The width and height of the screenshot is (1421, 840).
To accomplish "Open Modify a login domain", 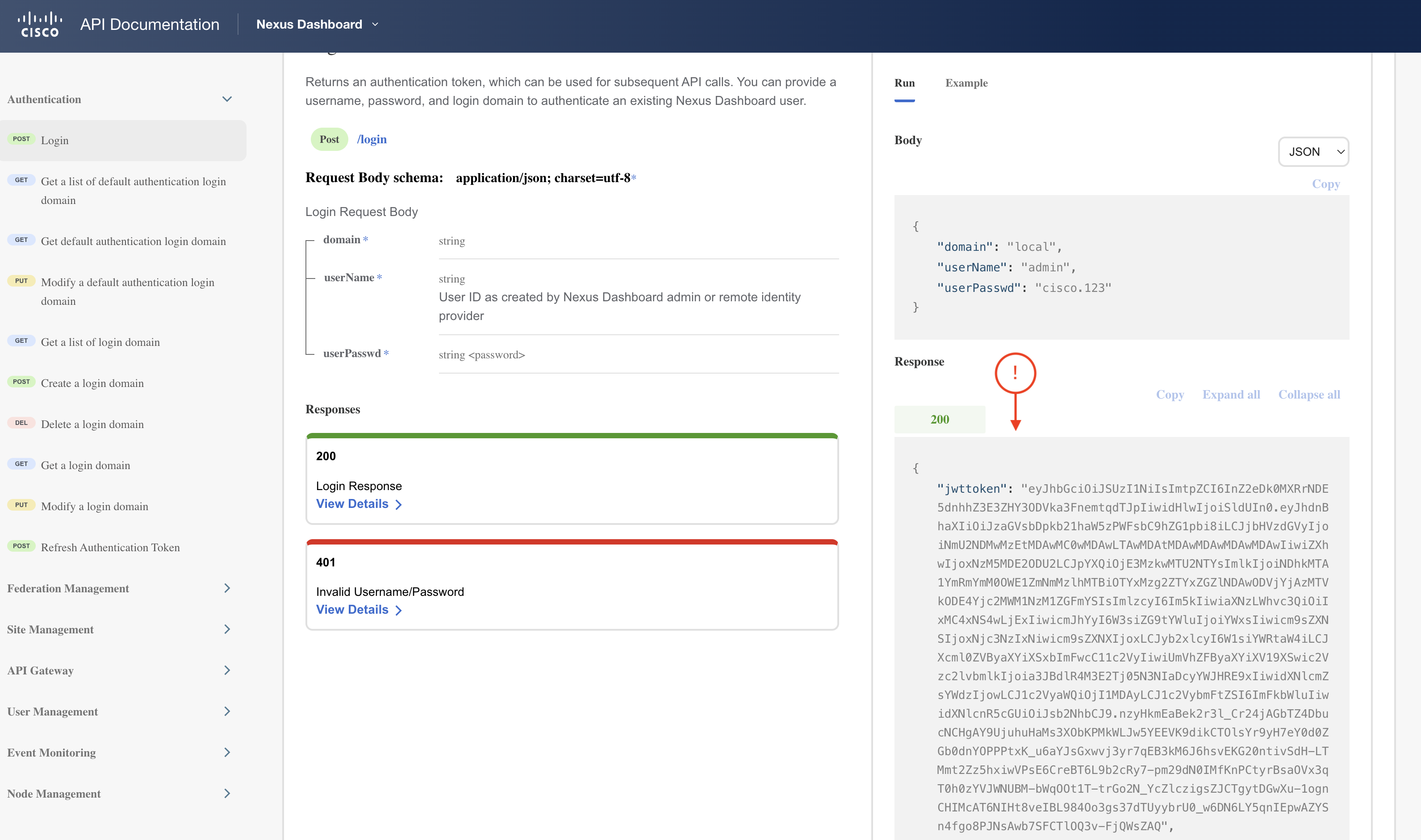I will point(95,506).
